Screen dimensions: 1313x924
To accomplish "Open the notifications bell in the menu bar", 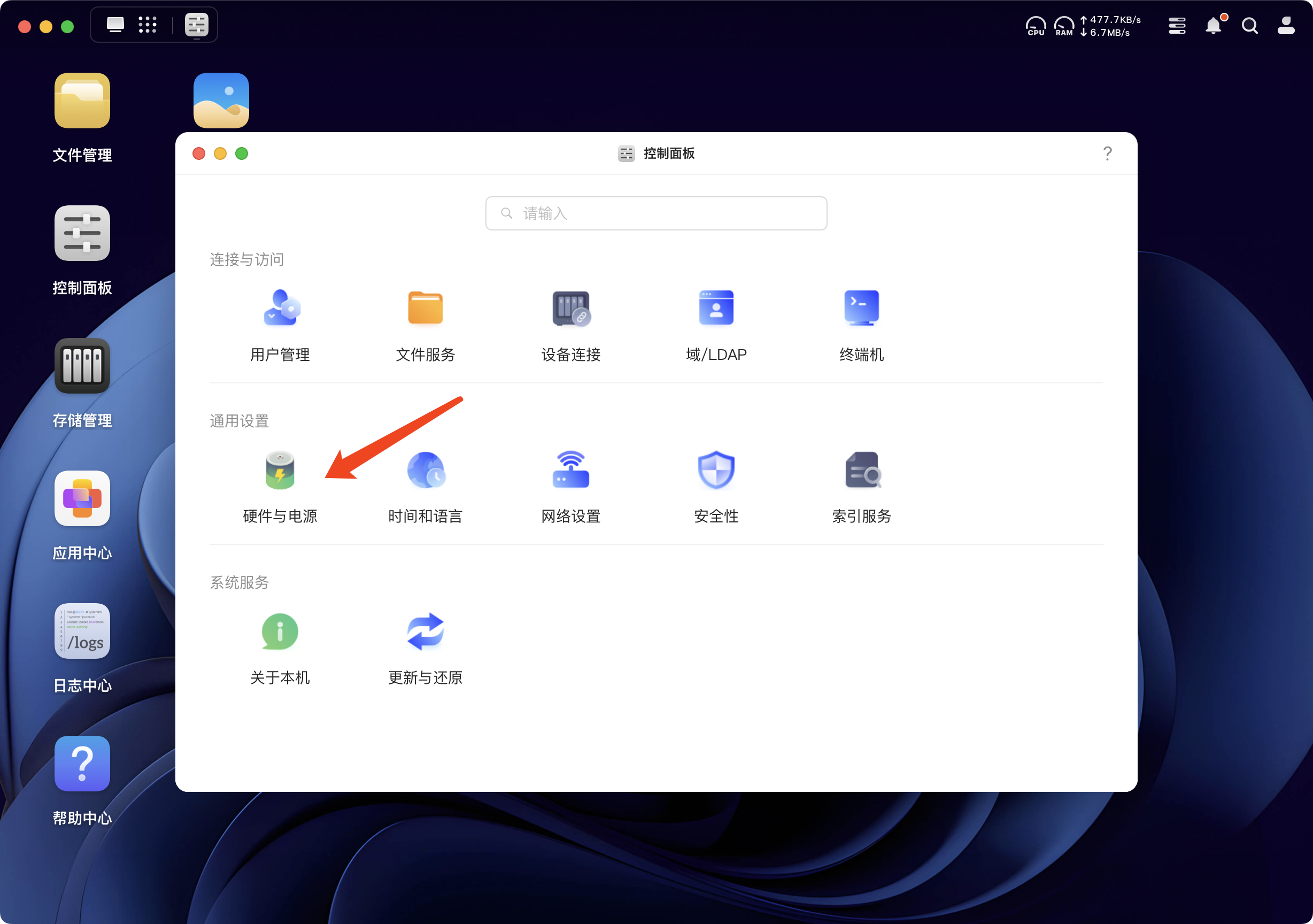I will pos(1214,25).
